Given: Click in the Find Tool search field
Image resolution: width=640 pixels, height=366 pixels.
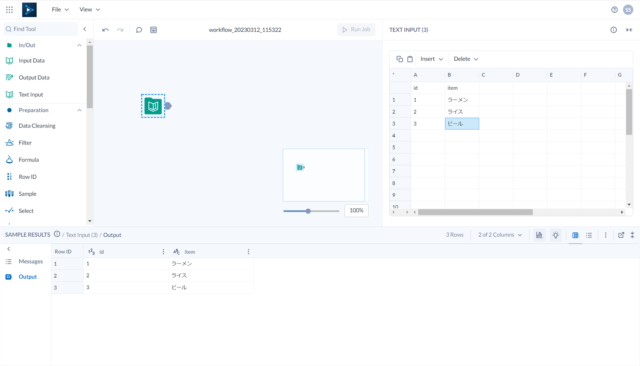Looking at the screenshot, I should click(40, 29).
